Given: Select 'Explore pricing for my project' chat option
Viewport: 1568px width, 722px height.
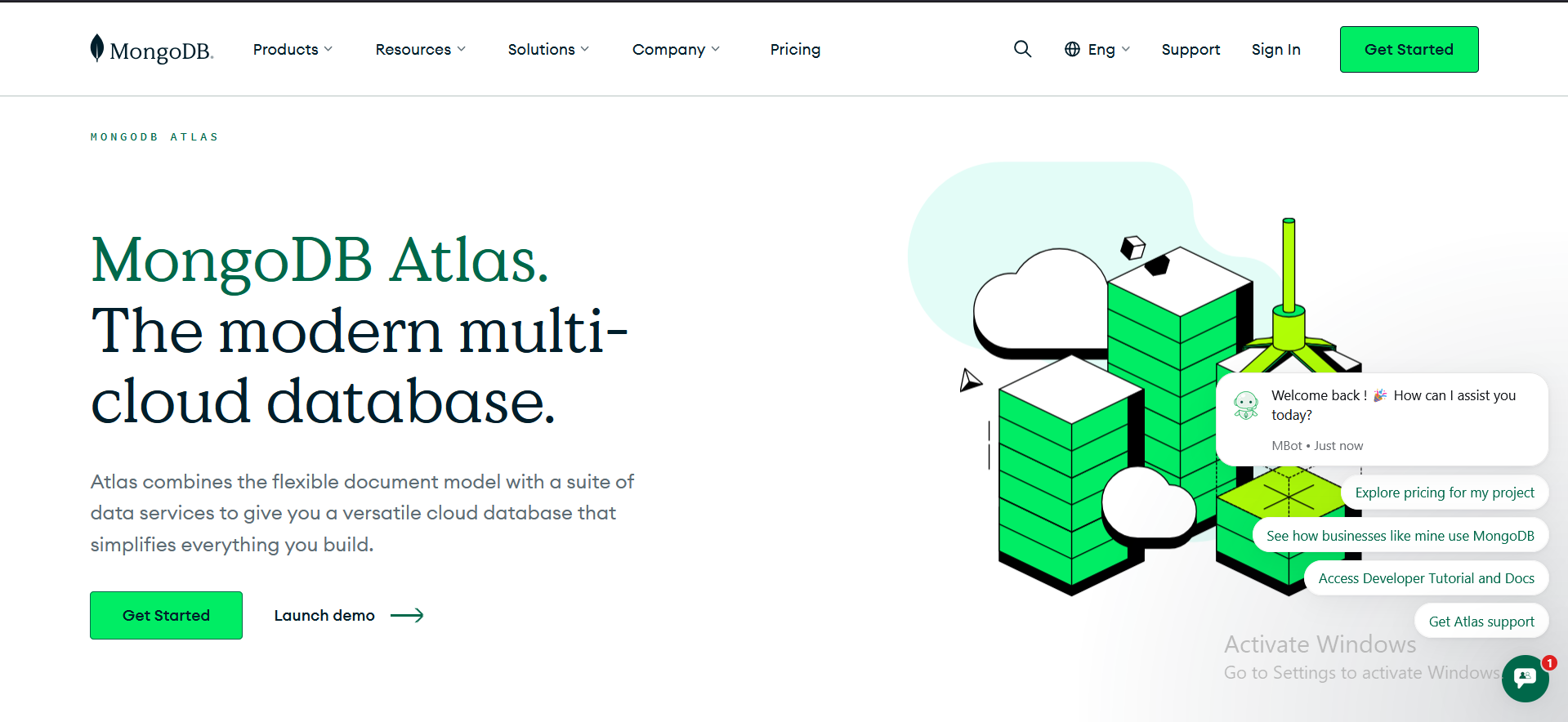Looking at the screenshot, I should (1444, 492).
